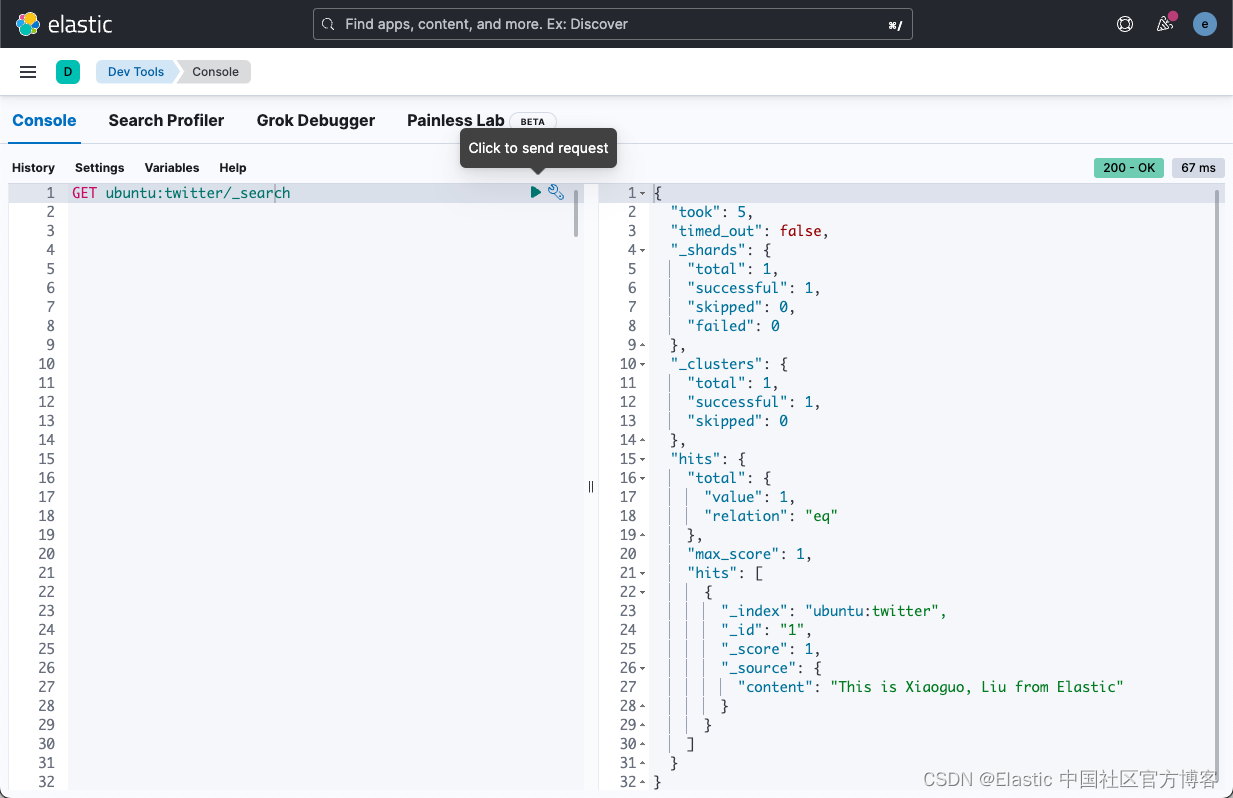Collapse the "total" object at line 16
The image size is (1233, 798).
[643, 478]
